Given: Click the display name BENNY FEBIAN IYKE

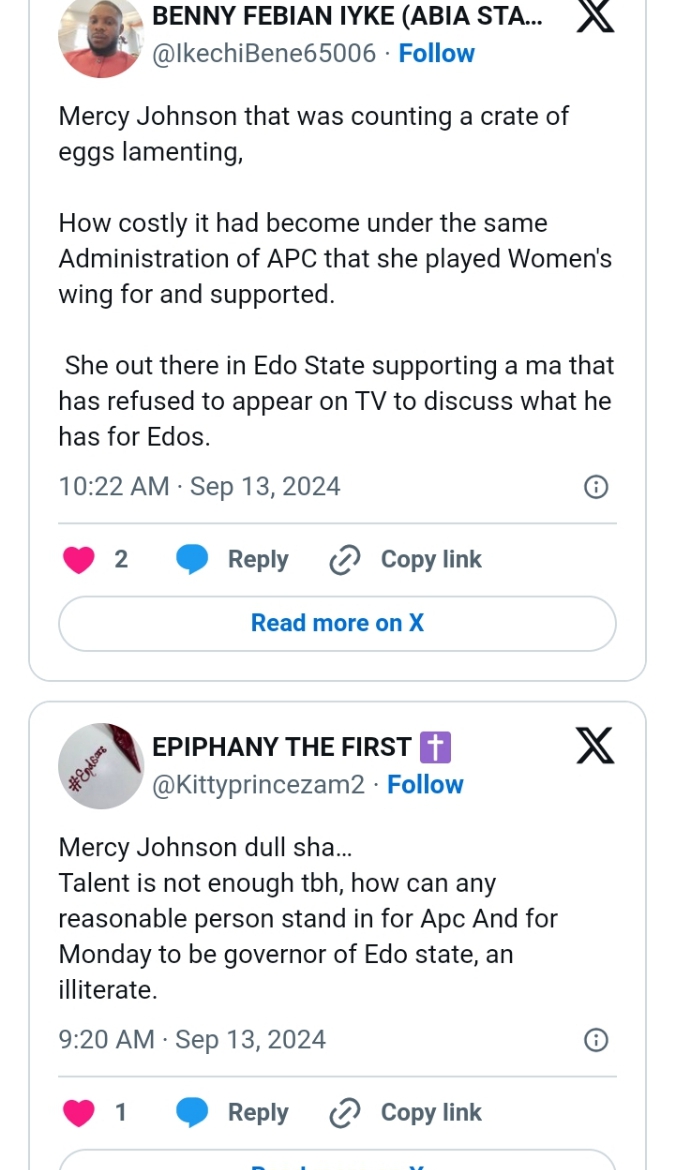Looking at the screenshot, I should click(x=348, y=16).
